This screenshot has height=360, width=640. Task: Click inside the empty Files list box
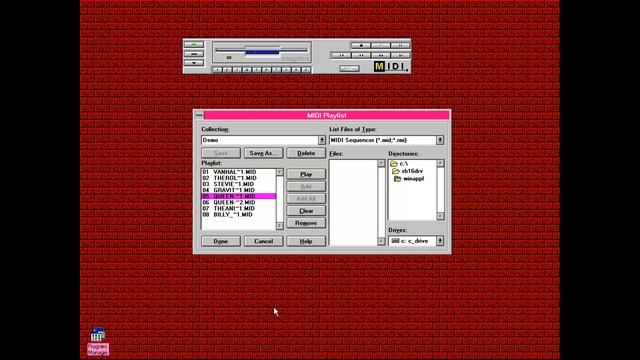353,202
